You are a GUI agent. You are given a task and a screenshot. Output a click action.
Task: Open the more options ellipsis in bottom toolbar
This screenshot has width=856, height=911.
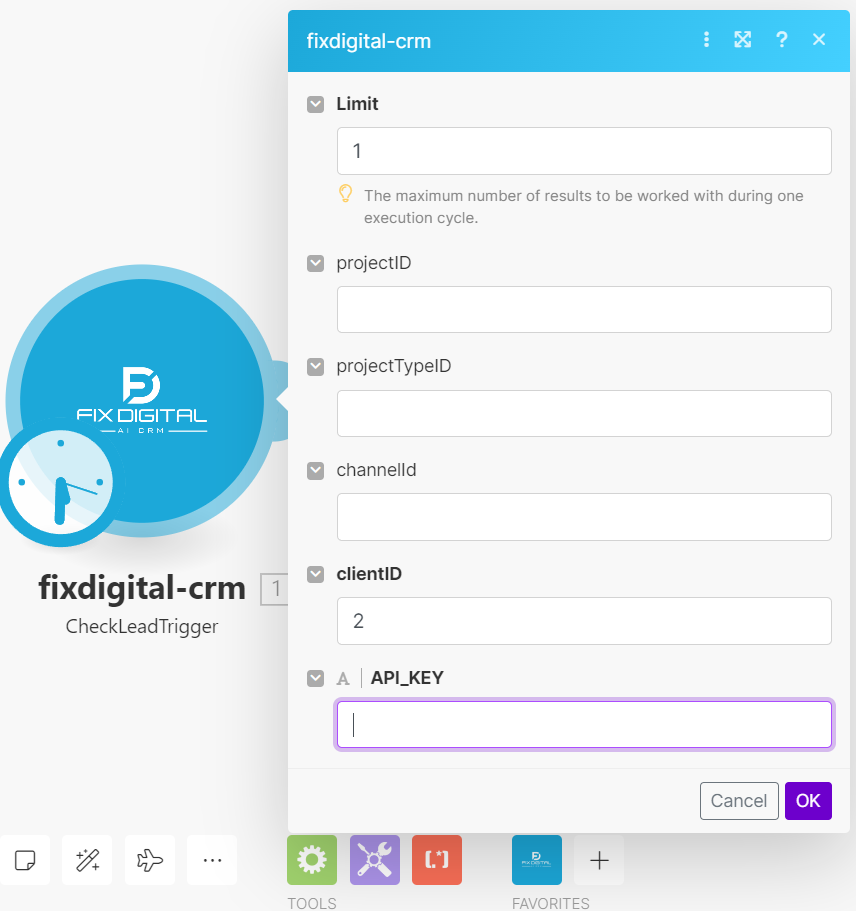[212, 860]
